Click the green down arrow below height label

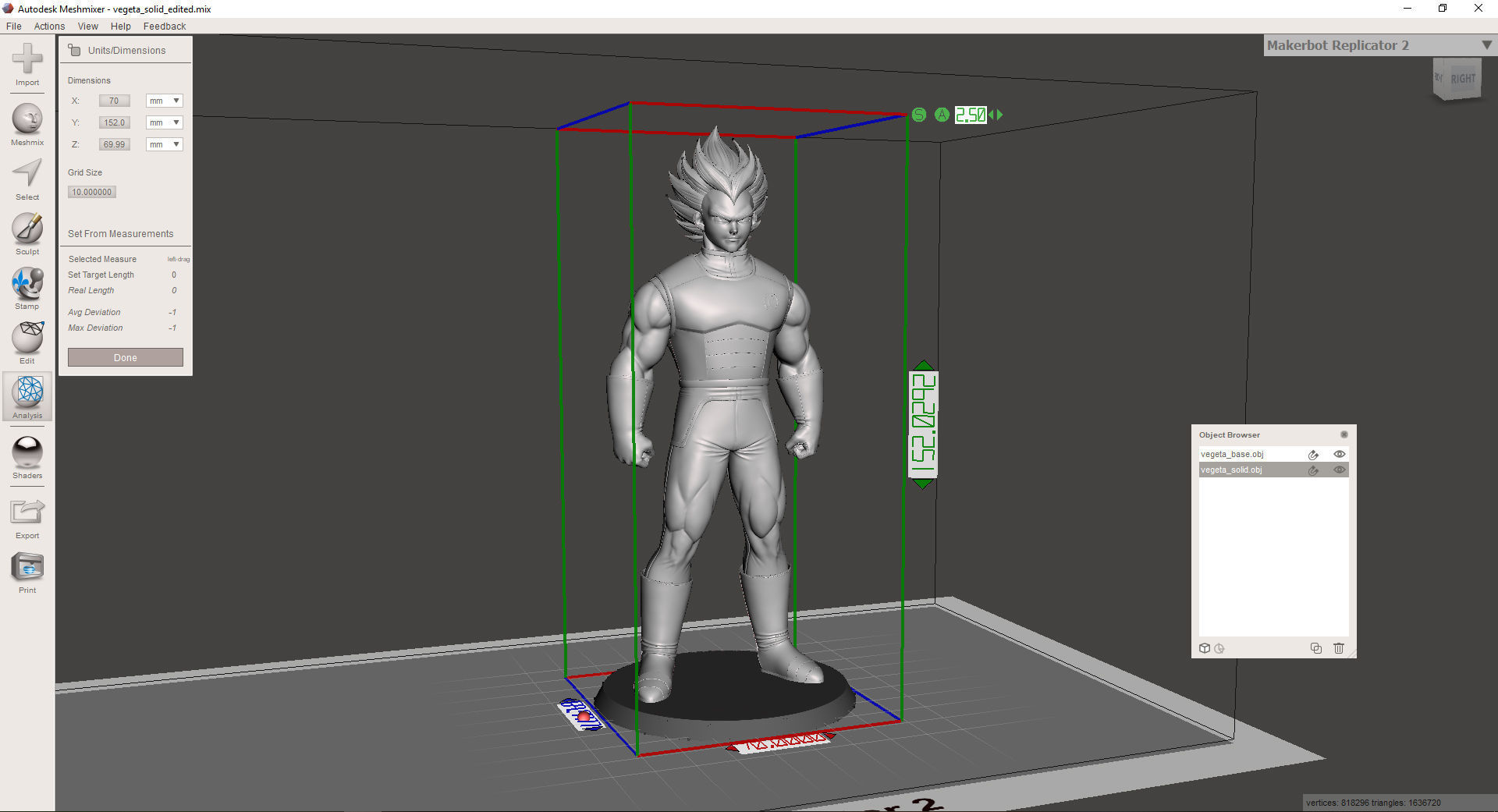(923, 484)
